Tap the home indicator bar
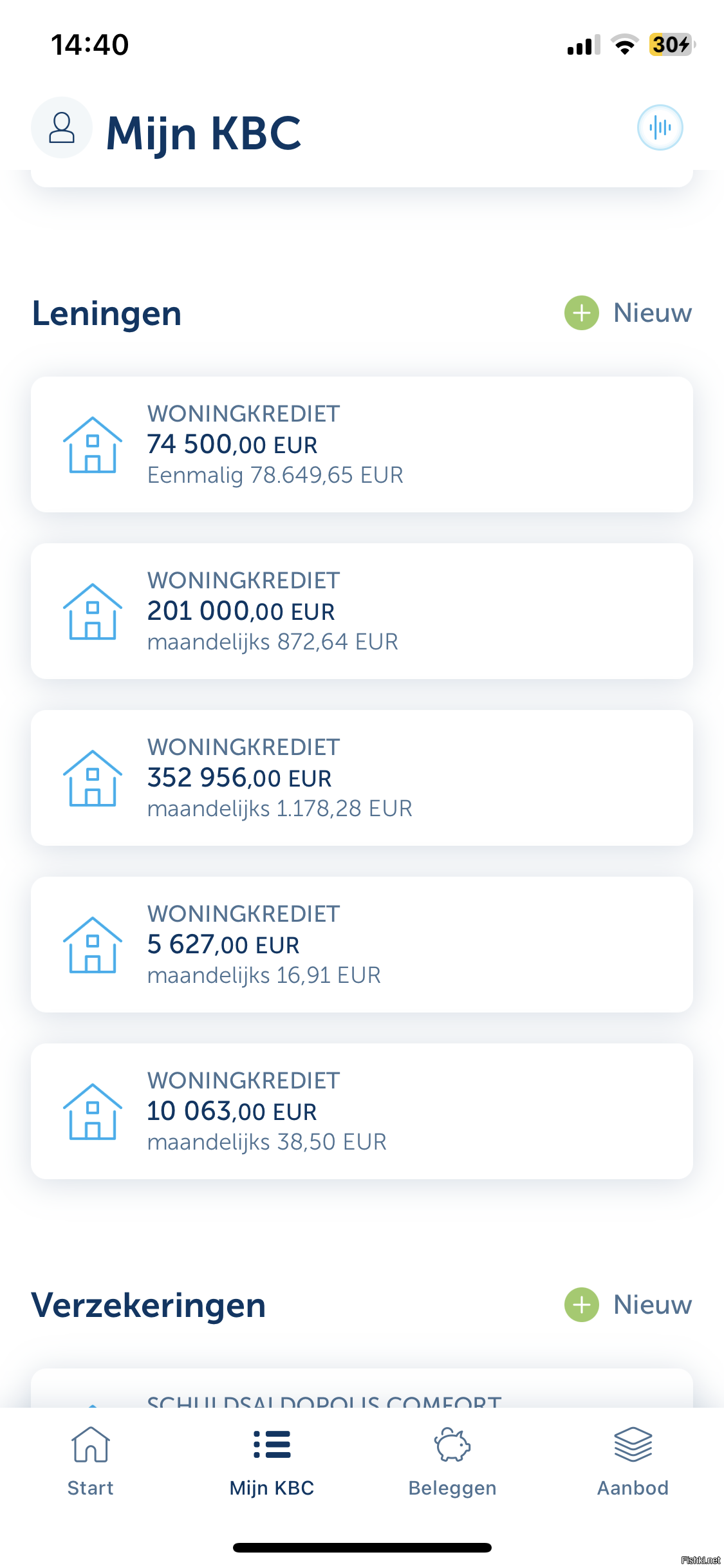This screenshot has width=724, height=1568. coord(362,1547)
